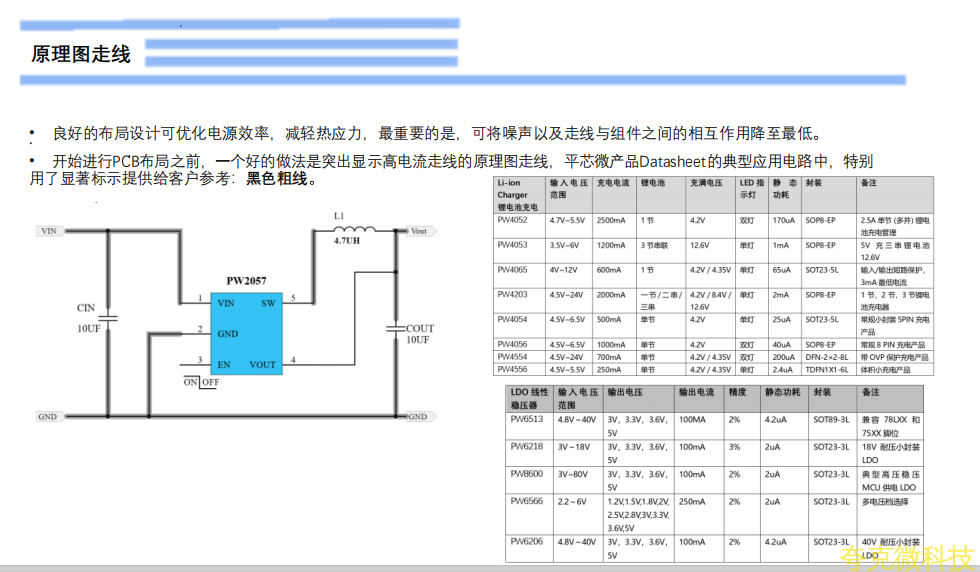This screenshot has height=572, width=980.
Task: Click the 原理图走线 slide title
Action: pos(81,54)
